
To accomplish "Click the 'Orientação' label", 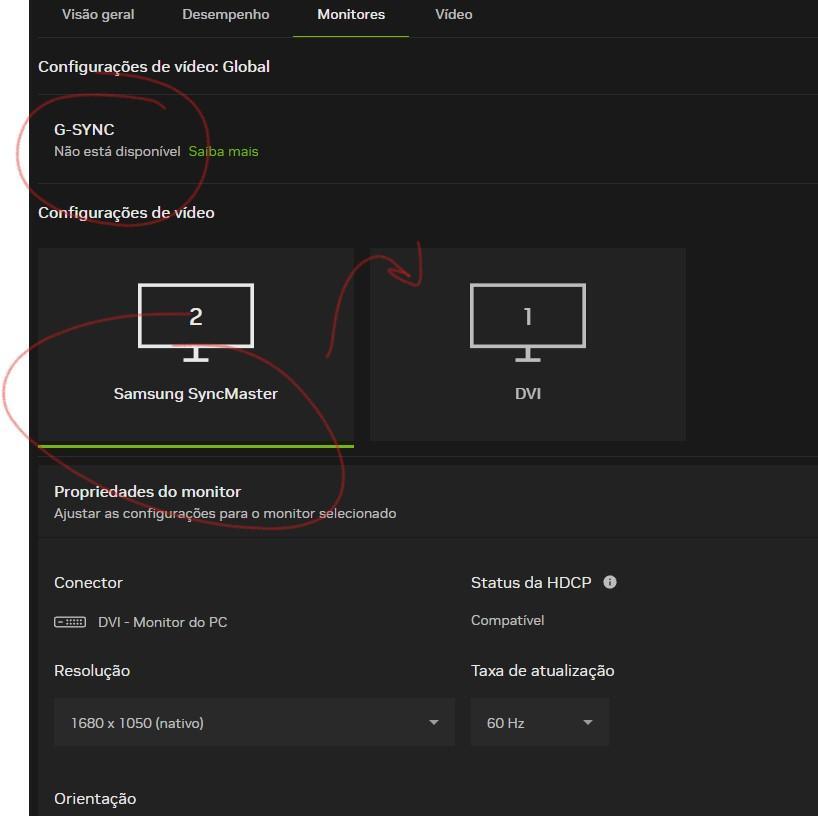I will pyautogui.click(x=95, y=799).
